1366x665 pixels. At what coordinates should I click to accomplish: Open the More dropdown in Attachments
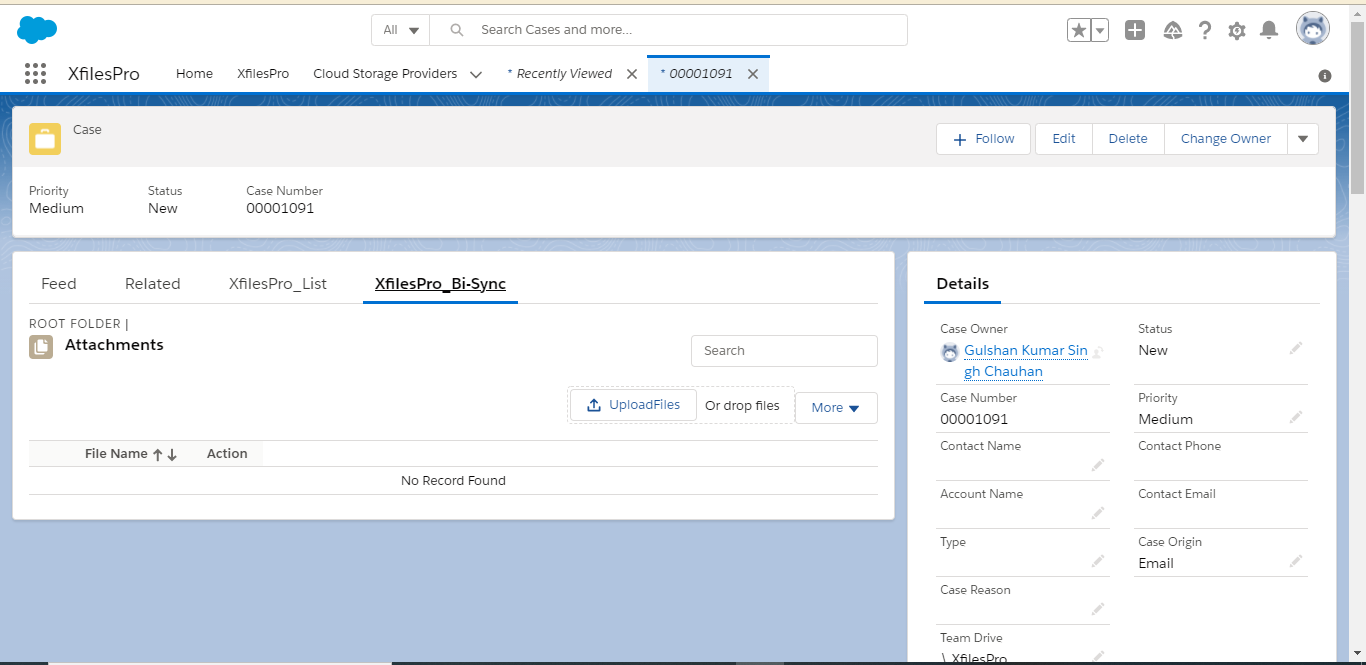(836, 408)
